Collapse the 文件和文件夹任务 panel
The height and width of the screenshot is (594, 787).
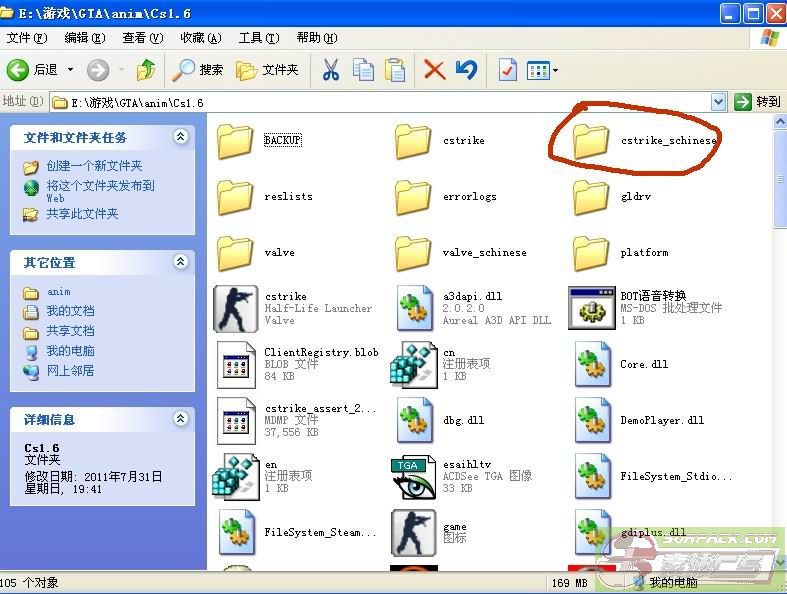pyautogui.click(x=181, y=137)
